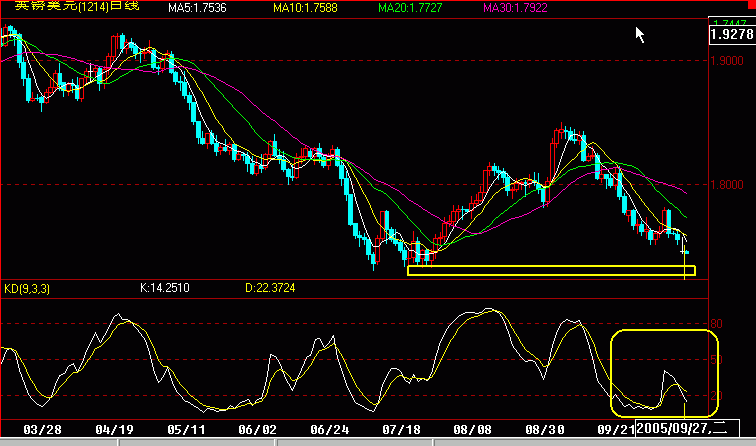Click the 2005/09/27 cursor date box
This screenshot has height=446, width=756.
(x=688, y=428)
